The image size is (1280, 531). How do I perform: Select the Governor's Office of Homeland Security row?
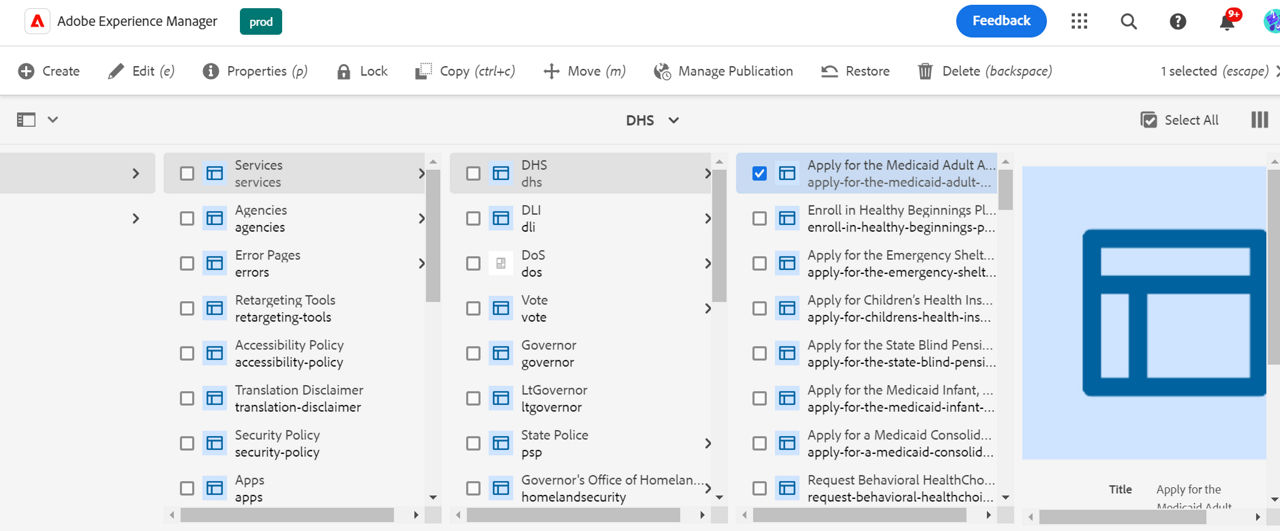pyautogui.click(x=580, y=488)
